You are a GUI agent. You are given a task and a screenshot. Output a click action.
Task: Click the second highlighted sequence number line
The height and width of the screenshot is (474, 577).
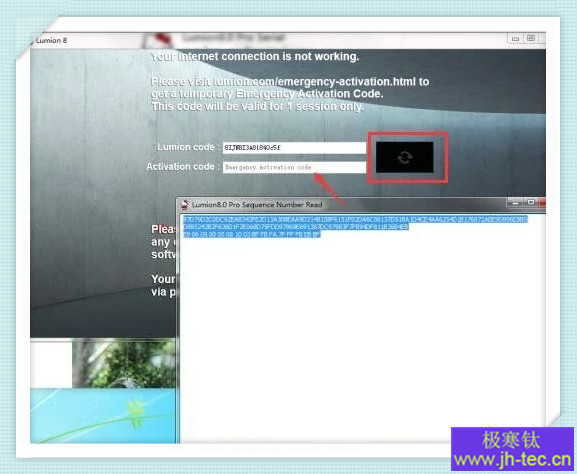point(296,227)
